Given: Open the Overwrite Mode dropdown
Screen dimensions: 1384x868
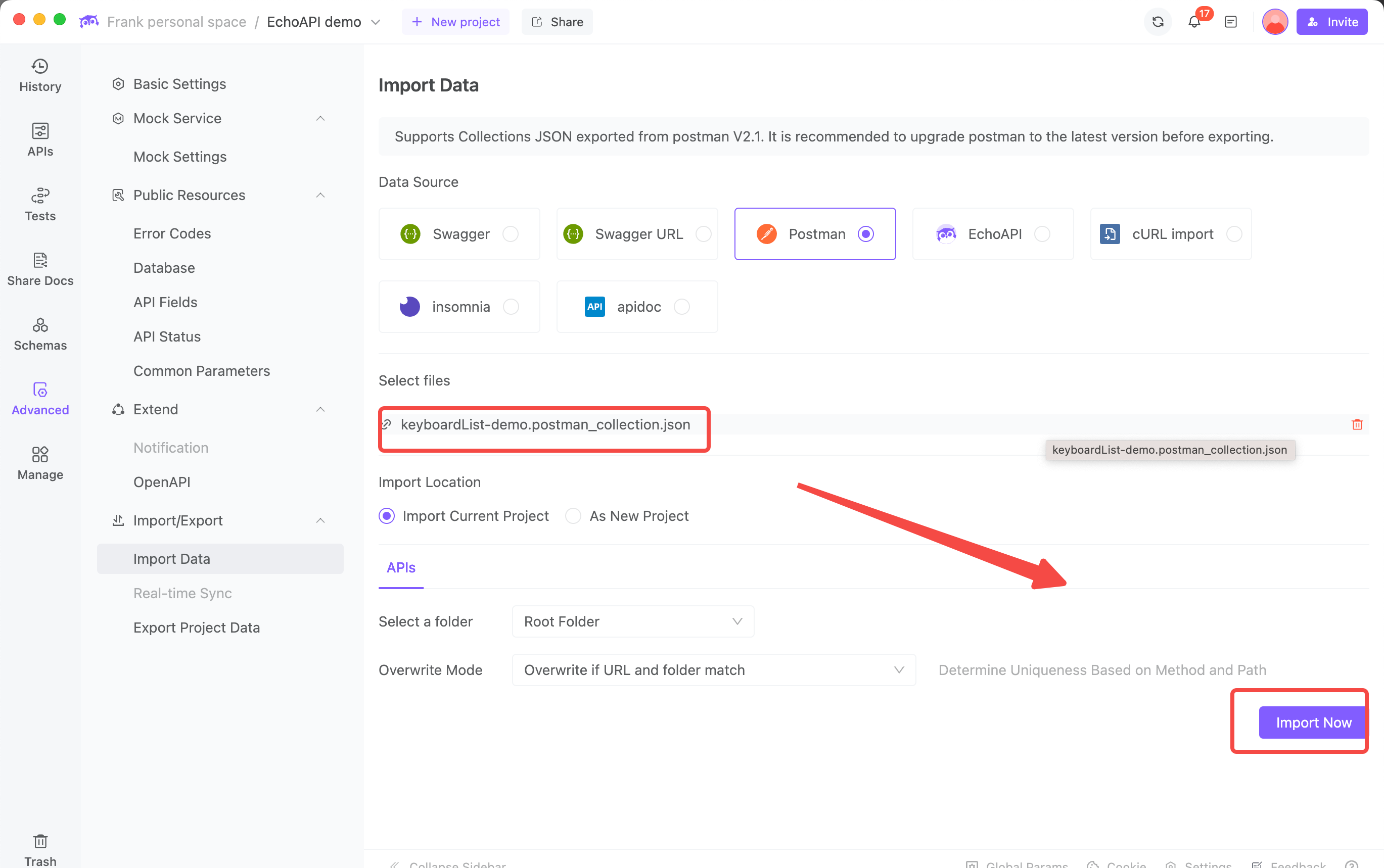Looking at the screenshot, I should (x=714, y=670).
